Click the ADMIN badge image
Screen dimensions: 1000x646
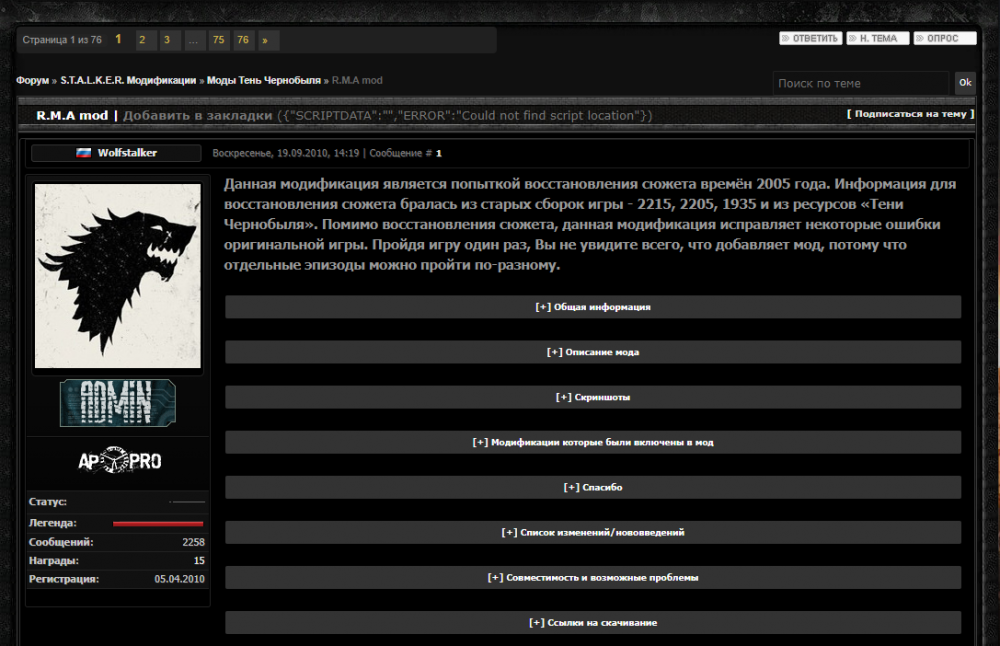[117, 403]
